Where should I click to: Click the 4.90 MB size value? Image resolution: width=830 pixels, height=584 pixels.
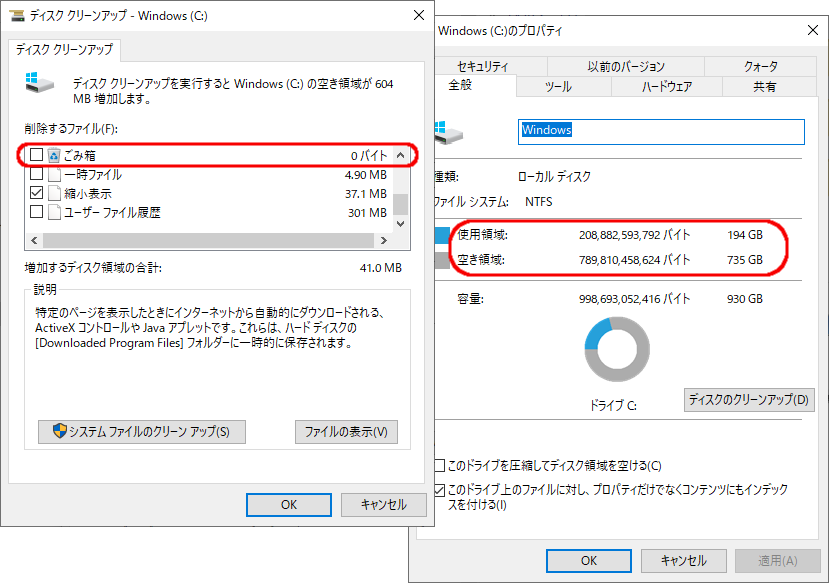point(366,175)
